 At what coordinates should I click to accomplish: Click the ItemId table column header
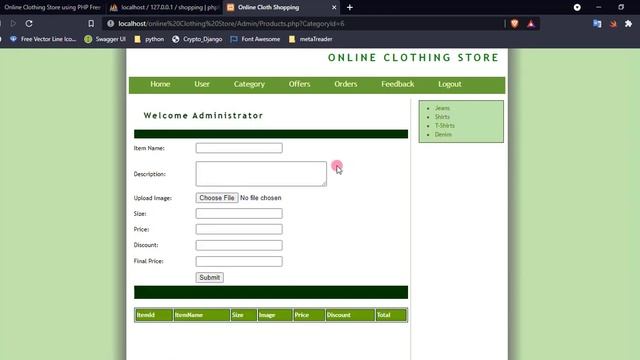pyautogui.click(x=154, y=315)
